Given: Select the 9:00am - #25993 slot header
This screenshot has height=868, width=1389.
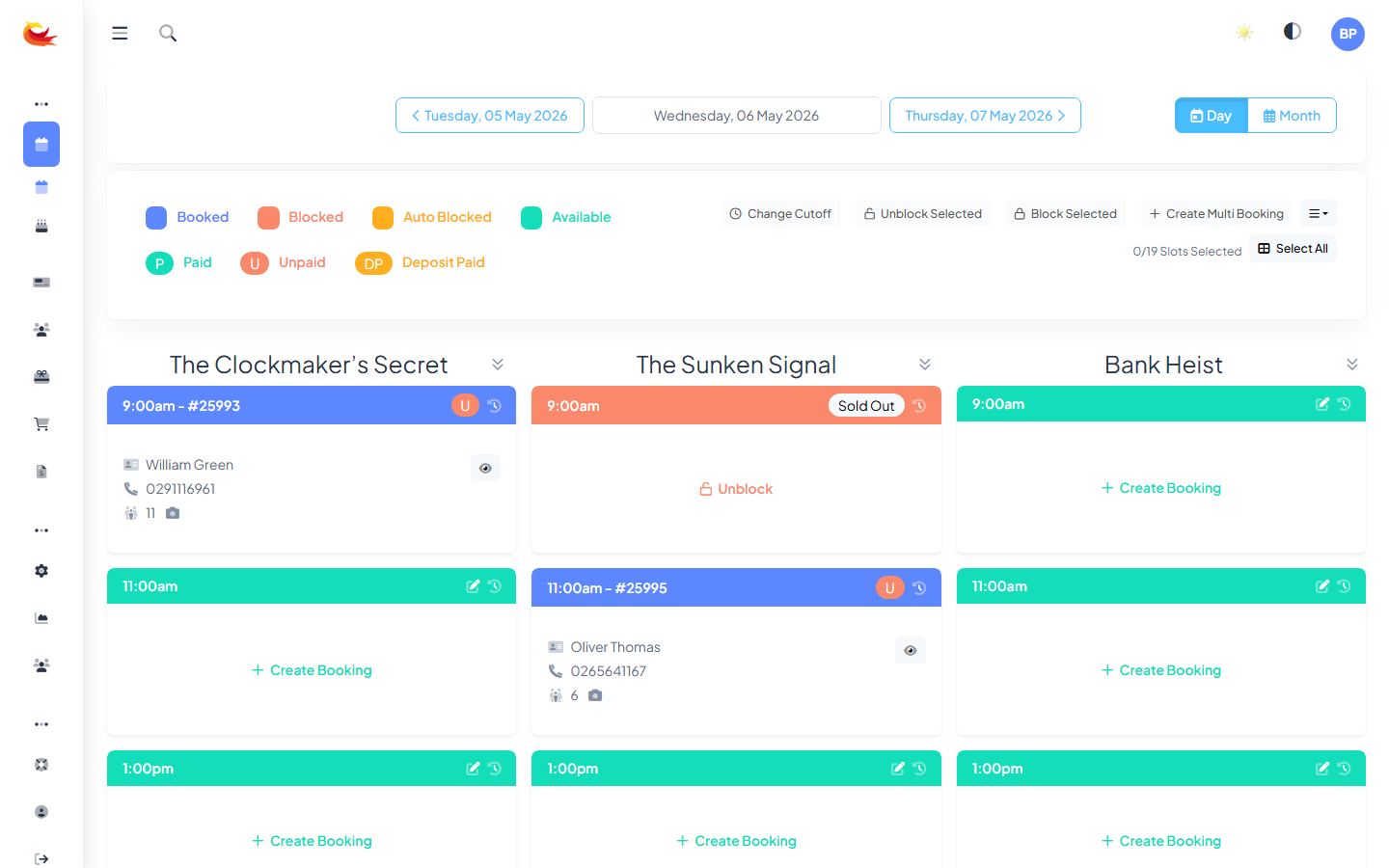Looking at the screenshot, I should point(312,406).
